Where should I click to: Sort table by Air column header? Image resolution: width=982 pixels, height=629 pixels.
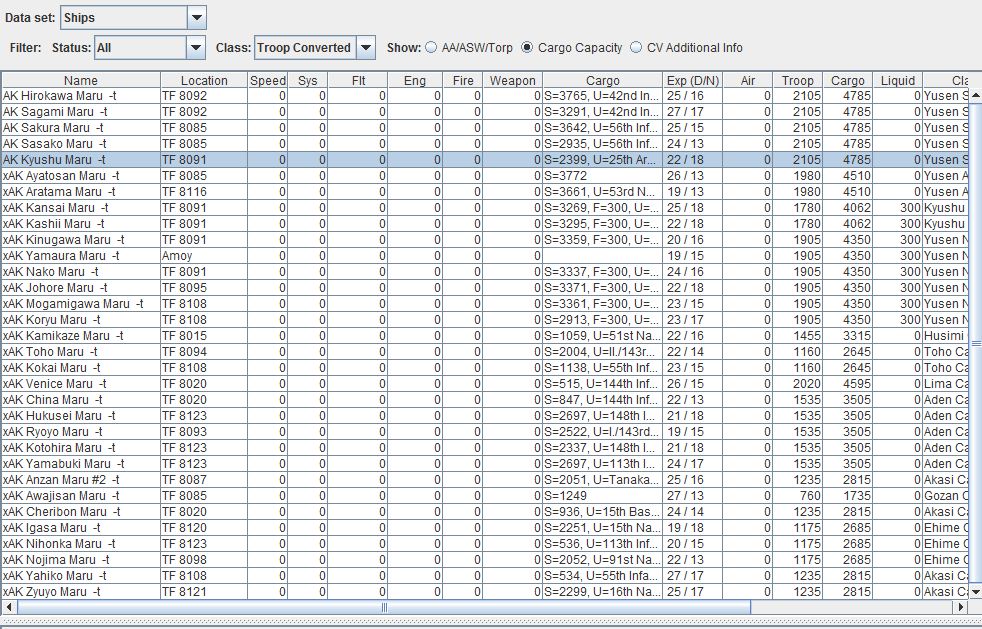(x=748, y=80)
